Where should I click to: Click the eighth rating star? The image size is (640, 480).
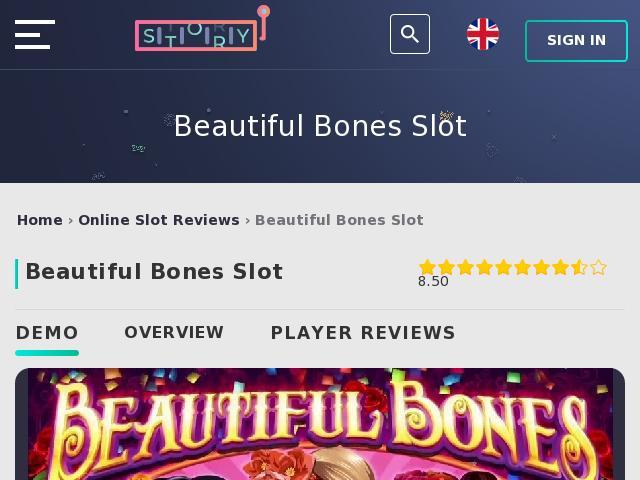coord(560,267)
